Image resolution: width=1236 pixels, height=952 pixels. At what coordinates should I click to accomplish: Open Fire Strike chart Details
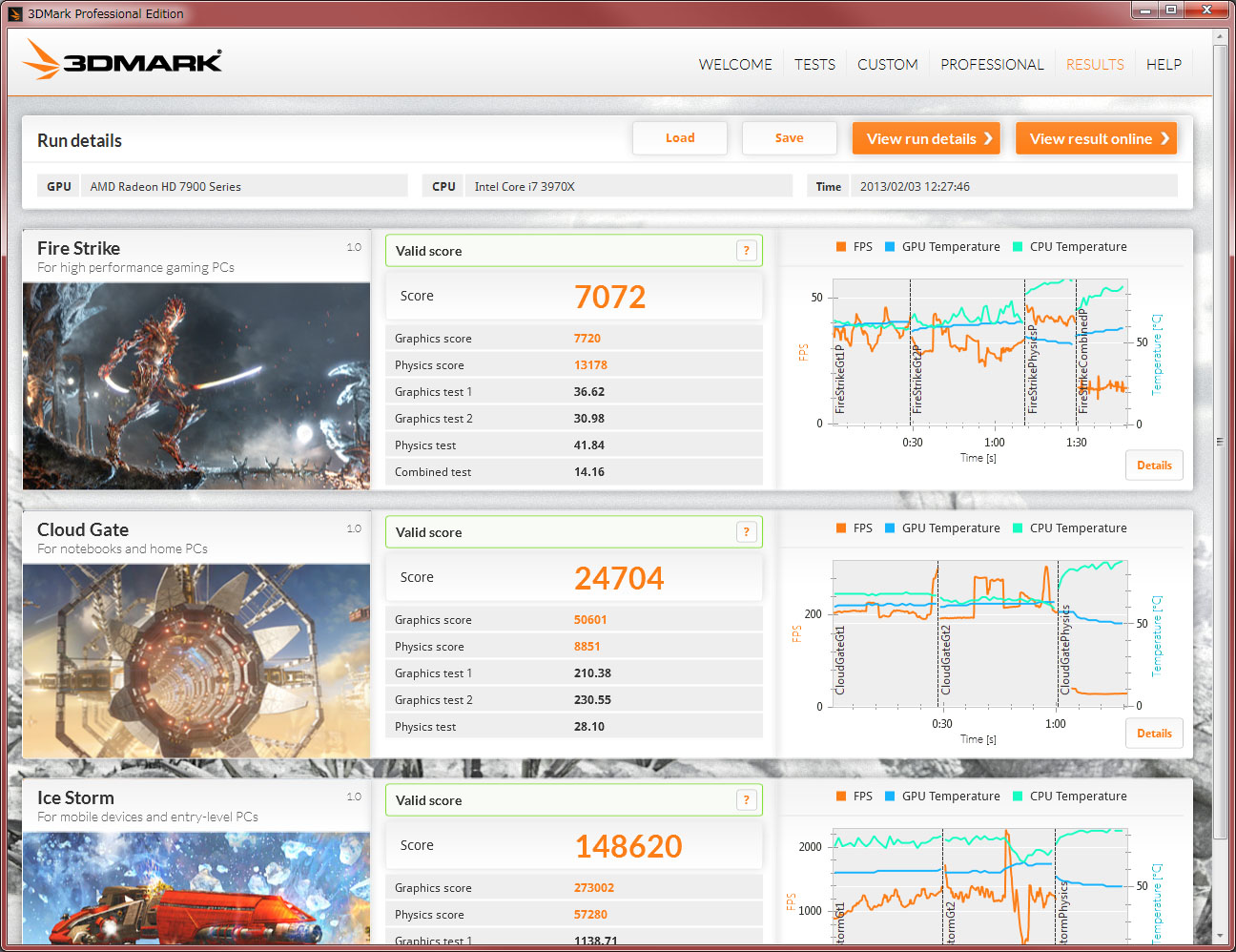(1154, 466)
